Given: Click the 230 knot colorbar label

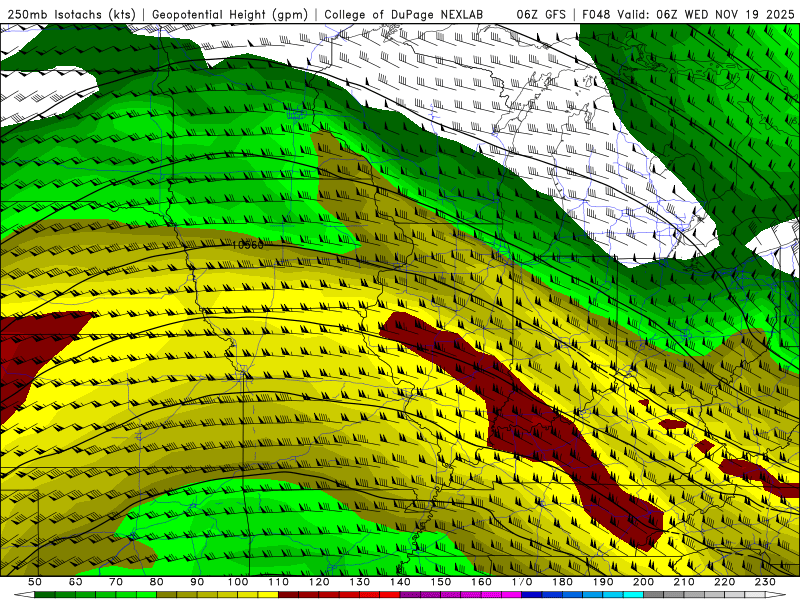Looking at the screenshot, I should point(765,582).
